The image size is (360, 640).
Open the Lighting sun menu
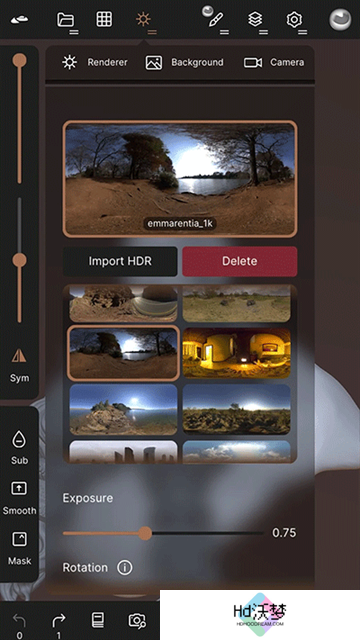143,19
